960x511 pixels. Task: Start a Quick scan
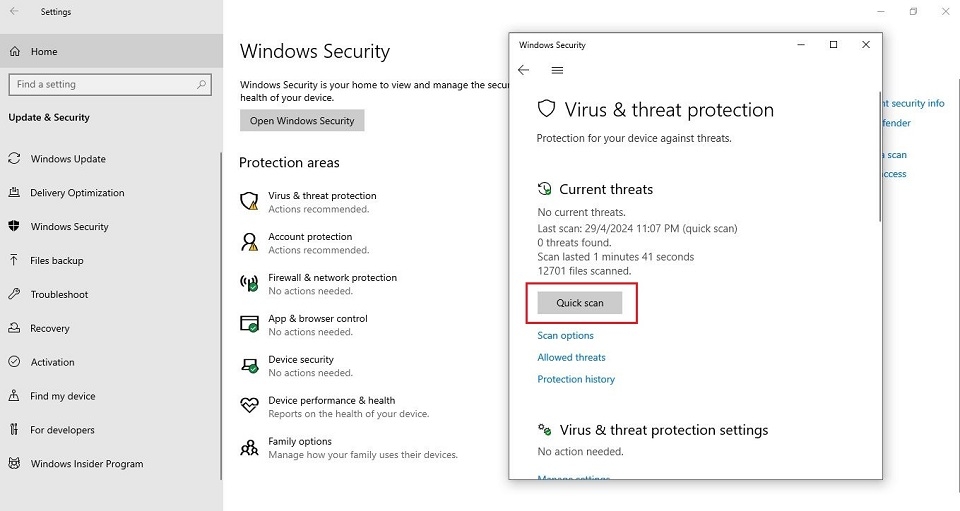[580, 303]
